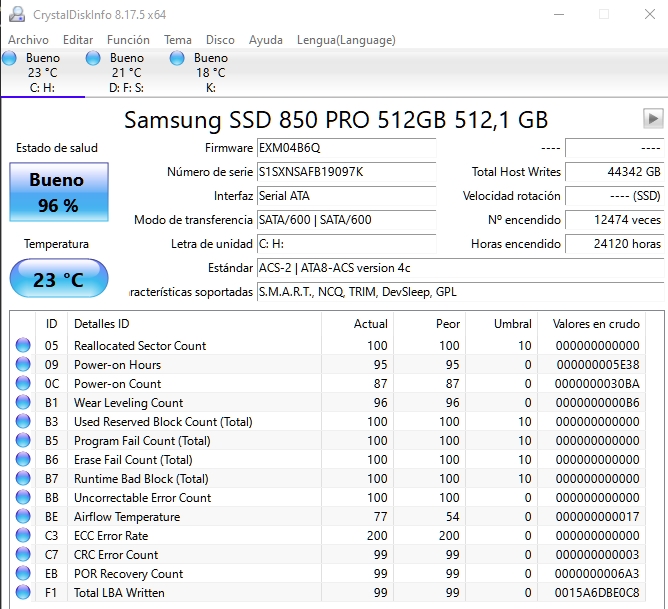
Task: Click raw value 000000005E38
Action: 598,365
